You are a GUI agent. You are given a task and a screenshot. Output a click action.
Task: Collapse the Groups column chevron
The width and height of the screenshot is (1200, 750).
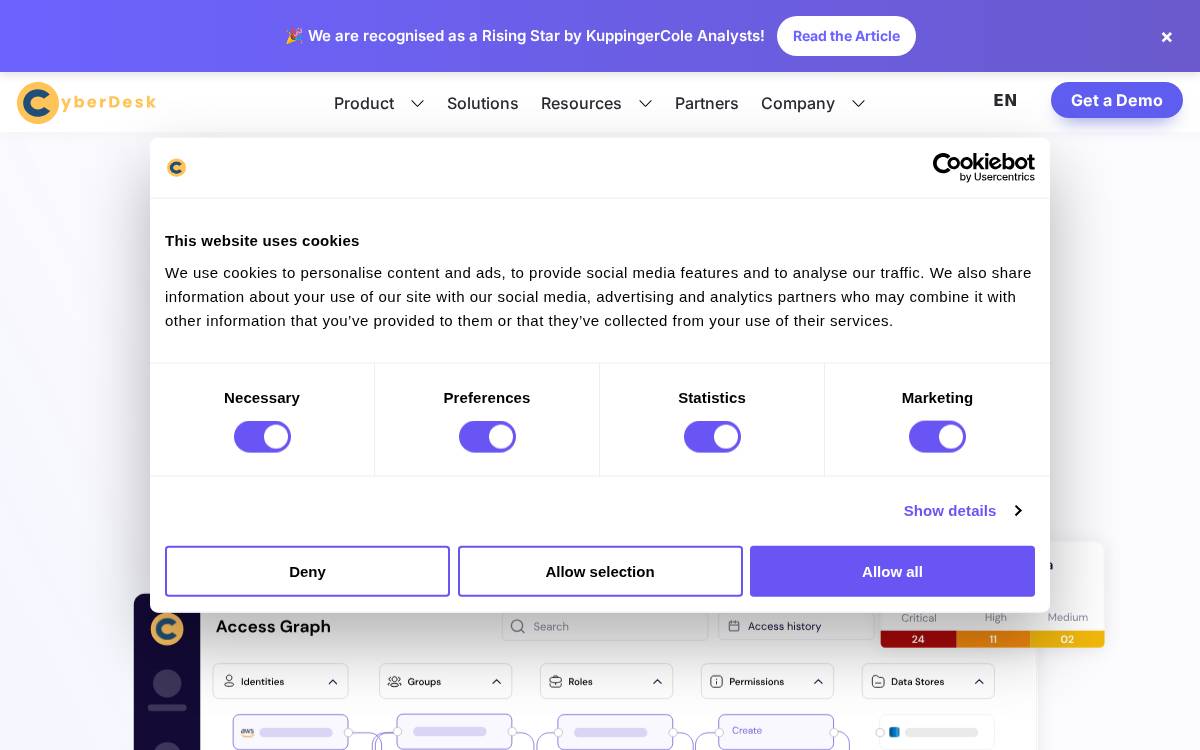click(496, 682)
